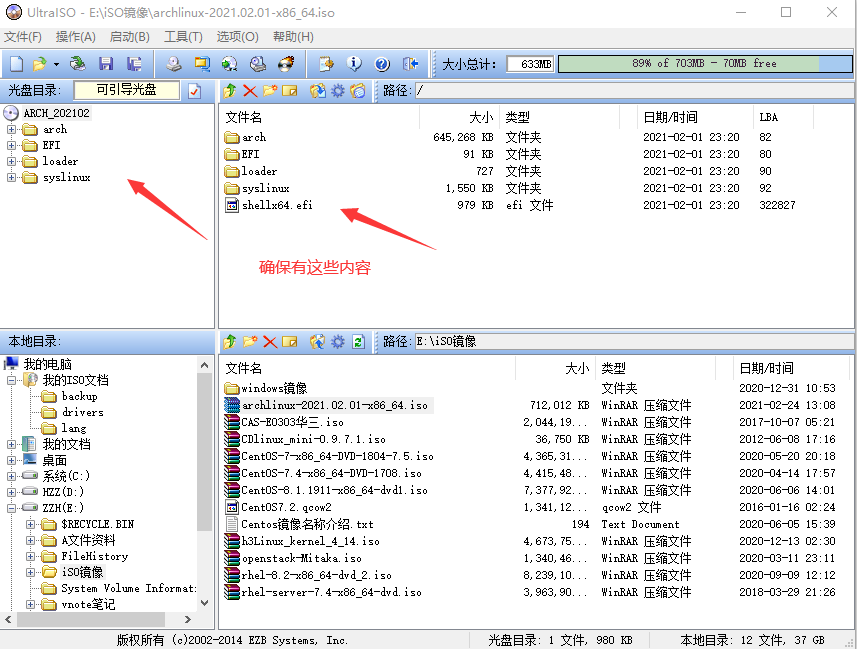Open the dropdown arrow beside Open icon
The image size is (857, 649).
pyautogui.click(x=56, y=65)
